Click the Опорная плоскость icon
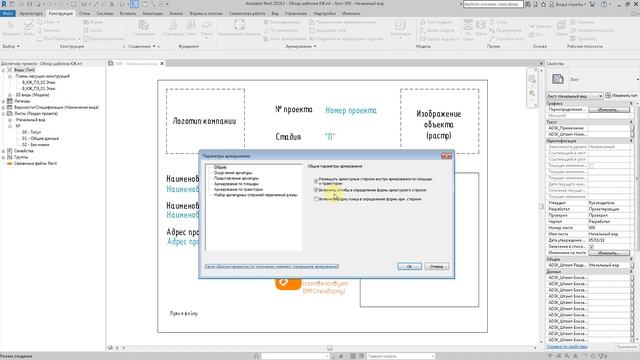The height and width of the screenshot is (360, 640). pyautogui.click(x=573, y=30)
